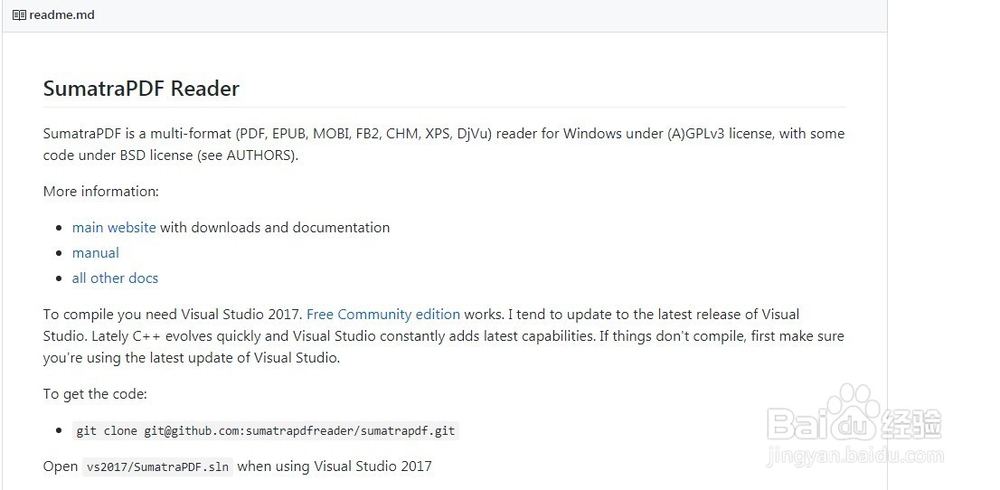Click the paragraph about compiling with Visual Studio
This screenshot has width=1000, height=490.
[443, 336]
